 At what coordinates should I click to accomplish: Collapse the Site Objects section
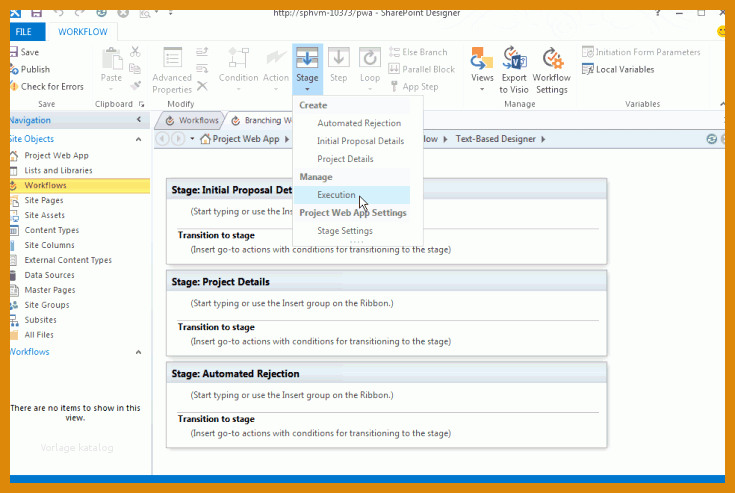[138, 139]
